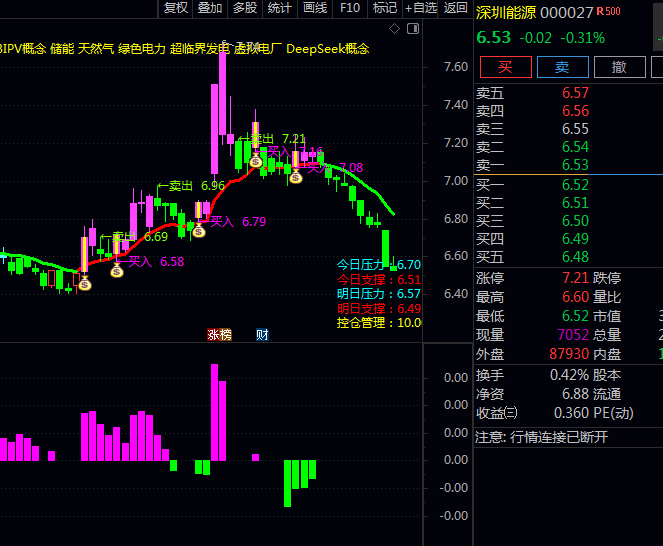Click the 500 index badge beside code 000027
Image resolution: width=663 pixels, height=546 pixels.
pyautogui.click(x=613, y=11)
